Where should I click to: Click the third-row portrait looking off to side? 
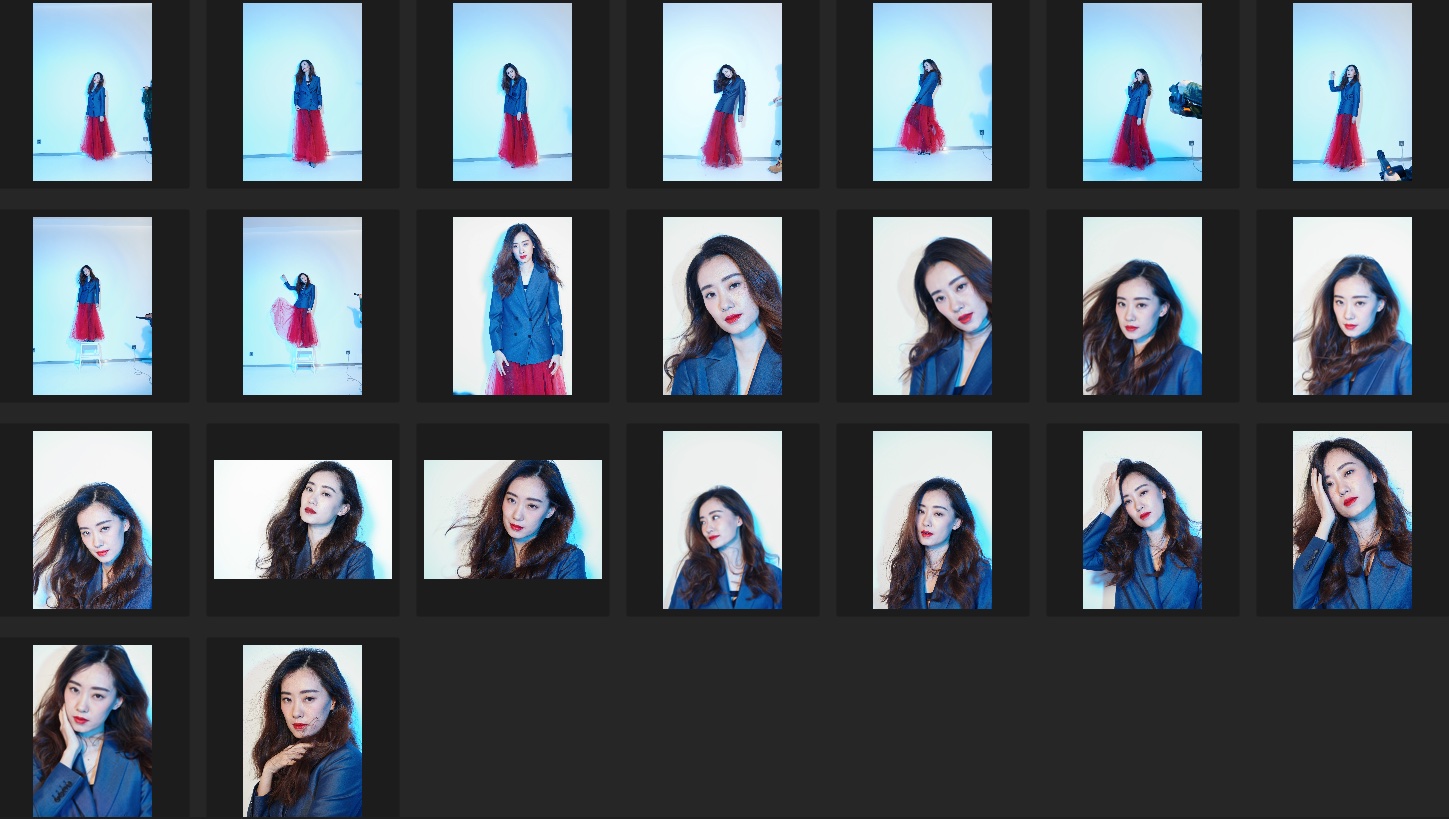[722, 520]
